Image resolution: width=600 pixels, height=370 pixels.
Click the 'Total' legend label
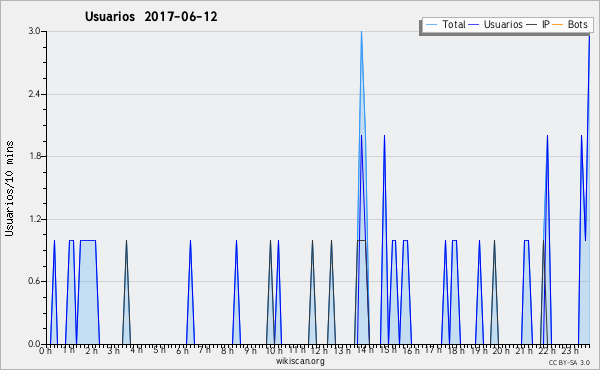click(x=454, y=24)
